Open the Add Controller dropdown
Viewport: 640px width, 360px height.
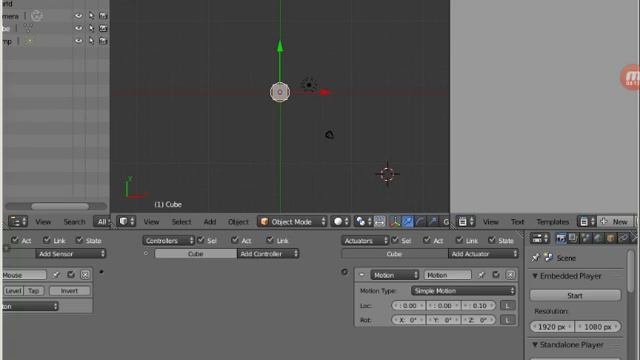(268, 253)
